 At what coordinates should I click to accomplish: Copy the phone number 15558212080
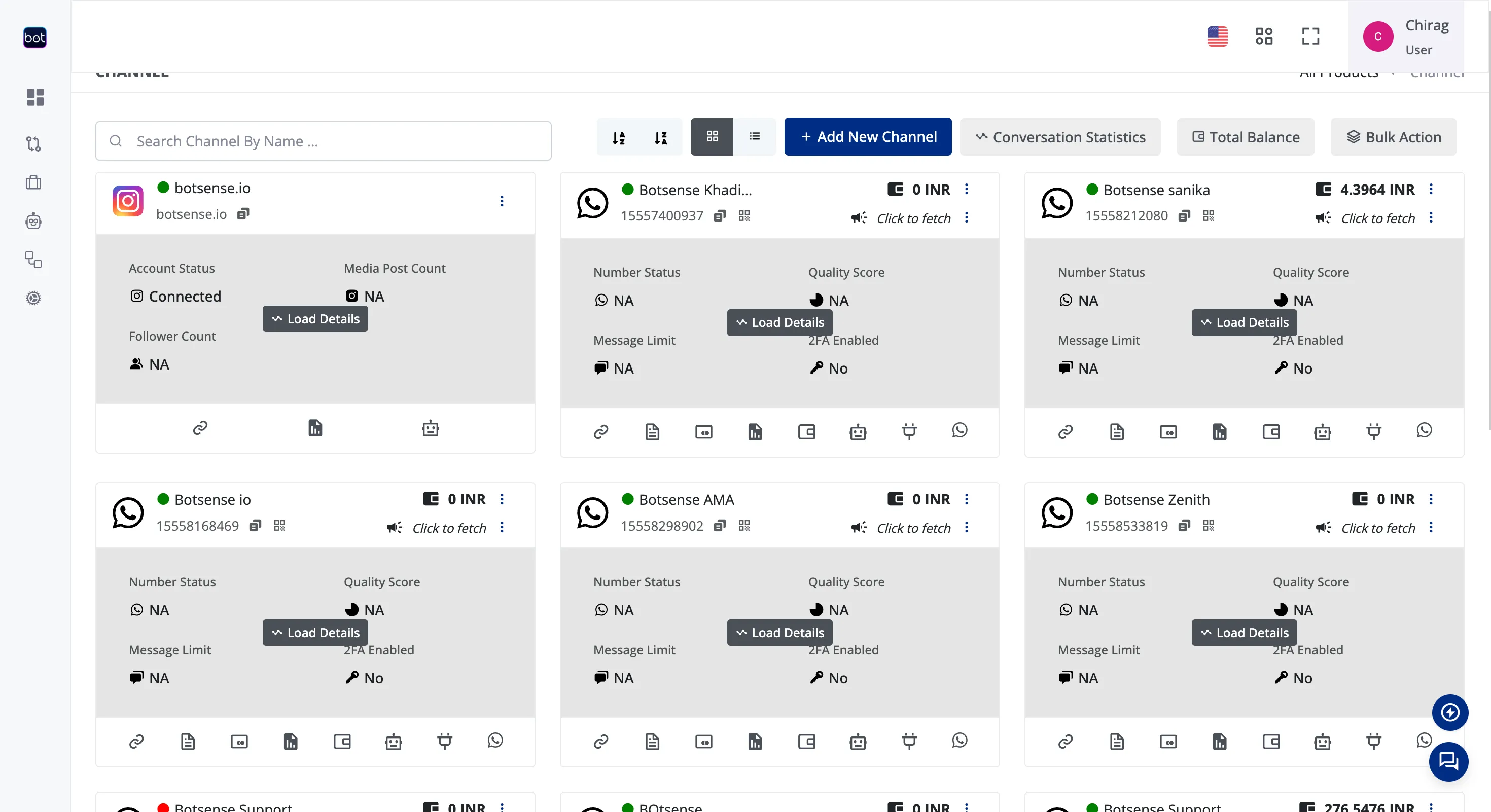click(x=1184, y=215)
